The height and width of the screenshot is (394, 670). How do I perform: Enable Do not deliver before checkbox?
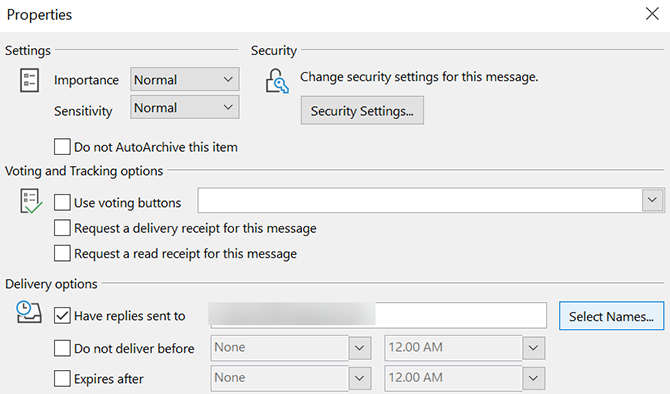62,348
